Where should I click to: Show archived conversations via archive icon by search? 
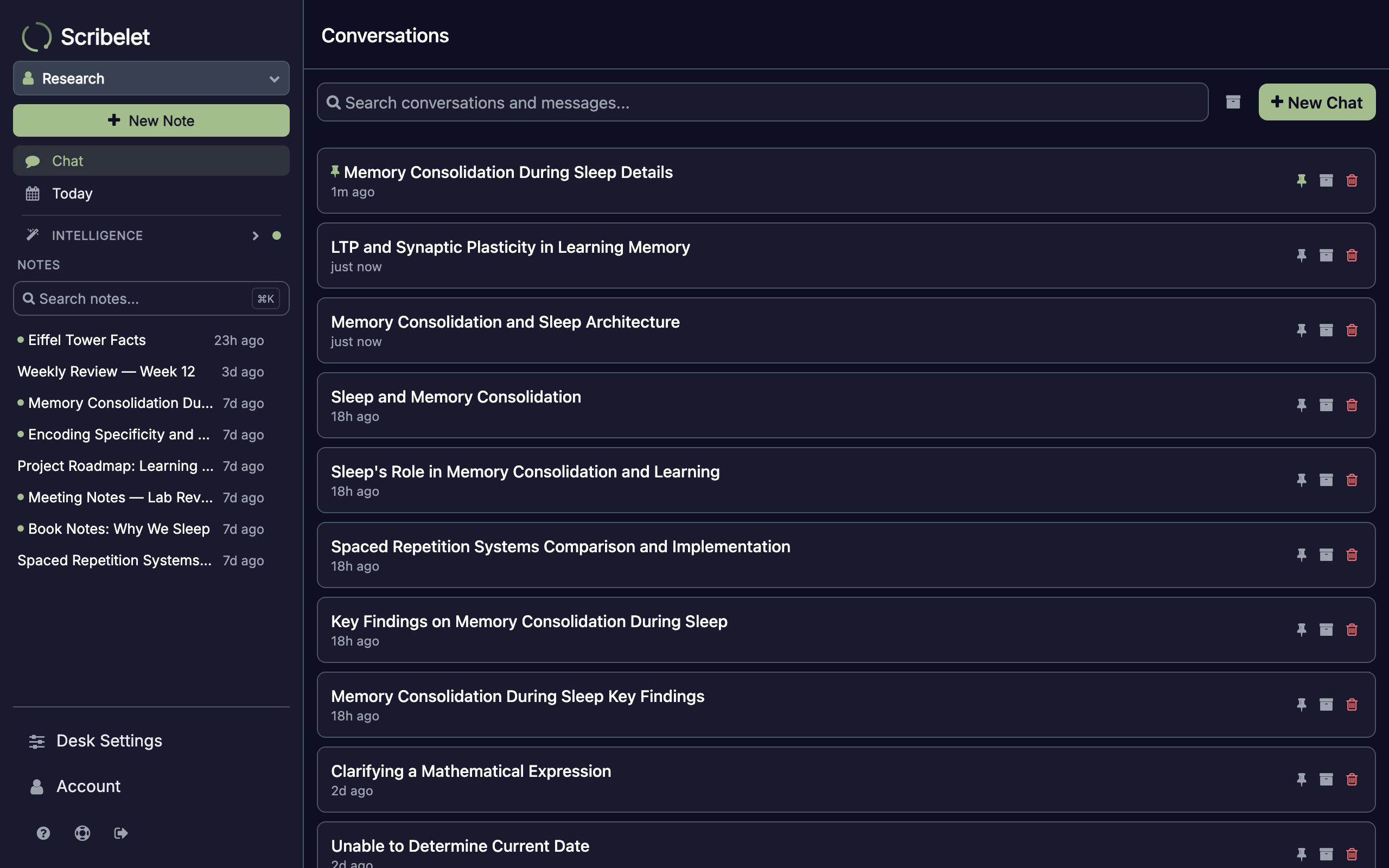pyautogui.click(x=1233, y=102)
